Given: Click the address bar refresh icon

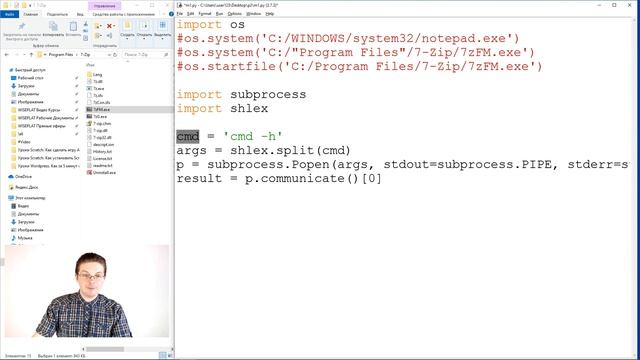Looking at the screenshot, I should tap(115, 55).
